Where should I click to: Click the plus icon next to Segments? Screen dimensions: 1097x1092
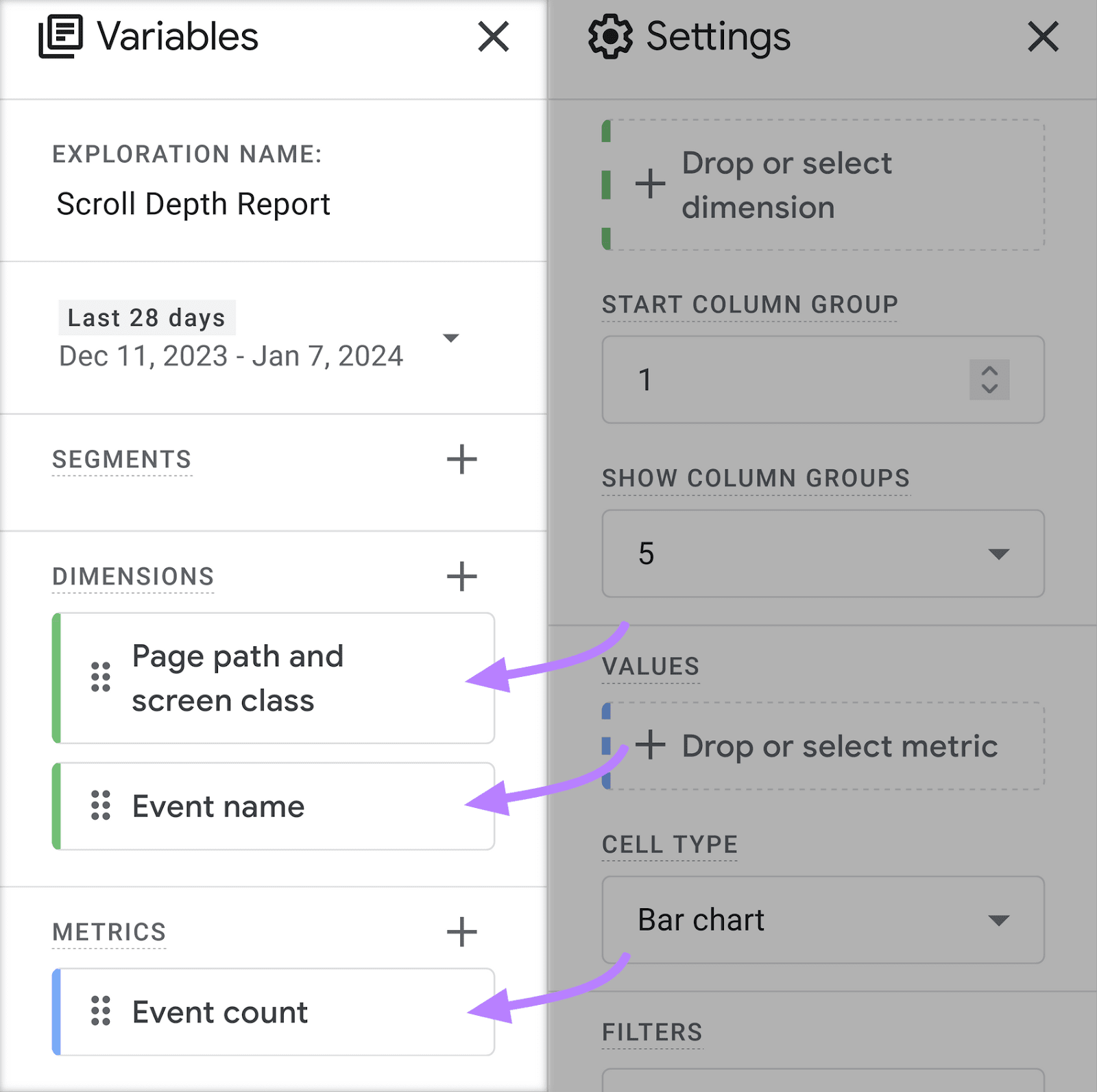click(x=461, y=460)
